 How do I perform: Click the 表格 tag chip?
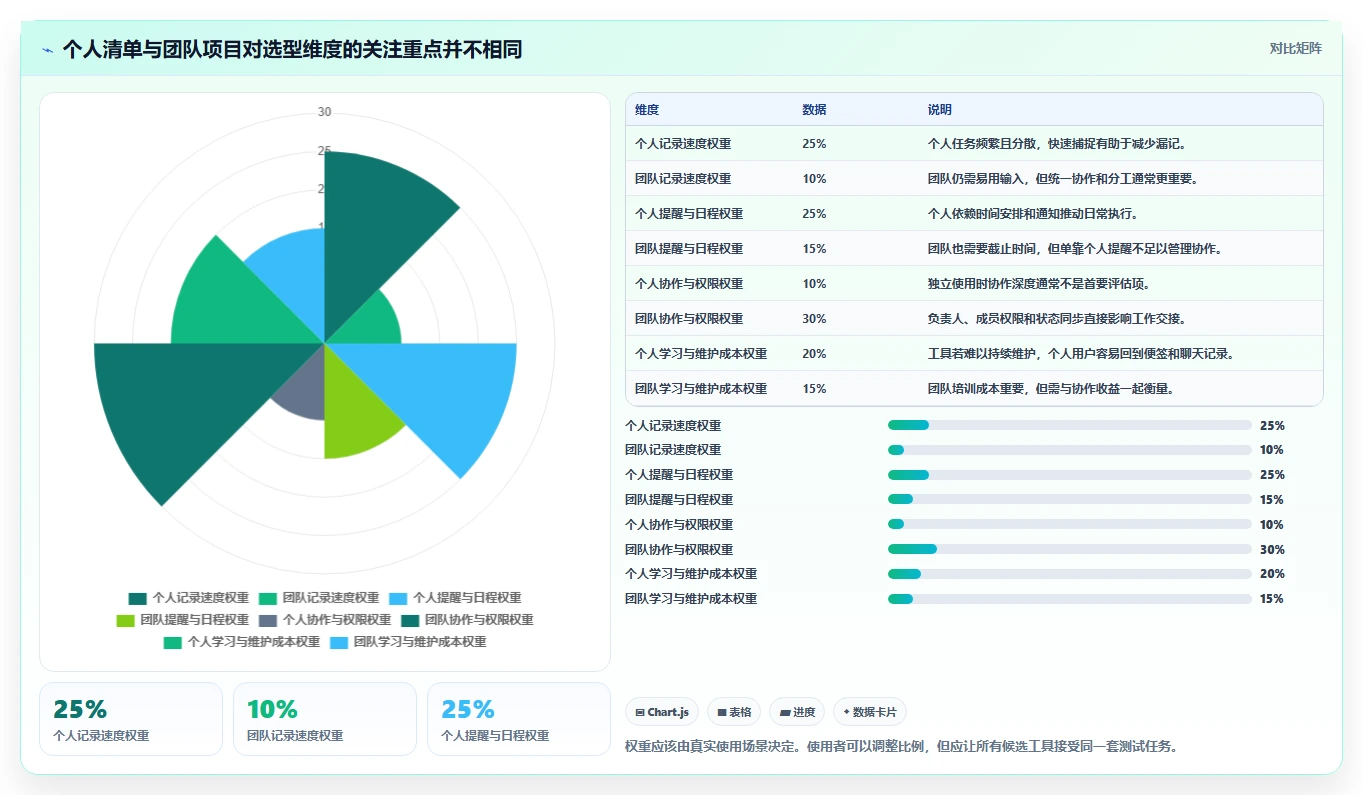pos(734,712)
